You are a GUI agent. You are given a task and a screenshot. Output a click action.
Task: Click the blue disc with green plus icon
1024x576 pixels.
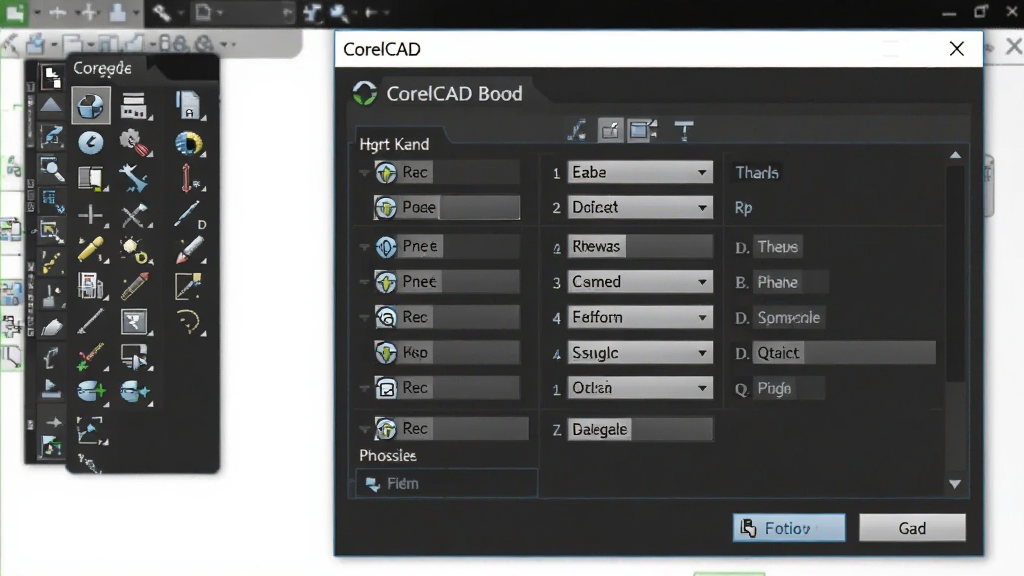91,391
